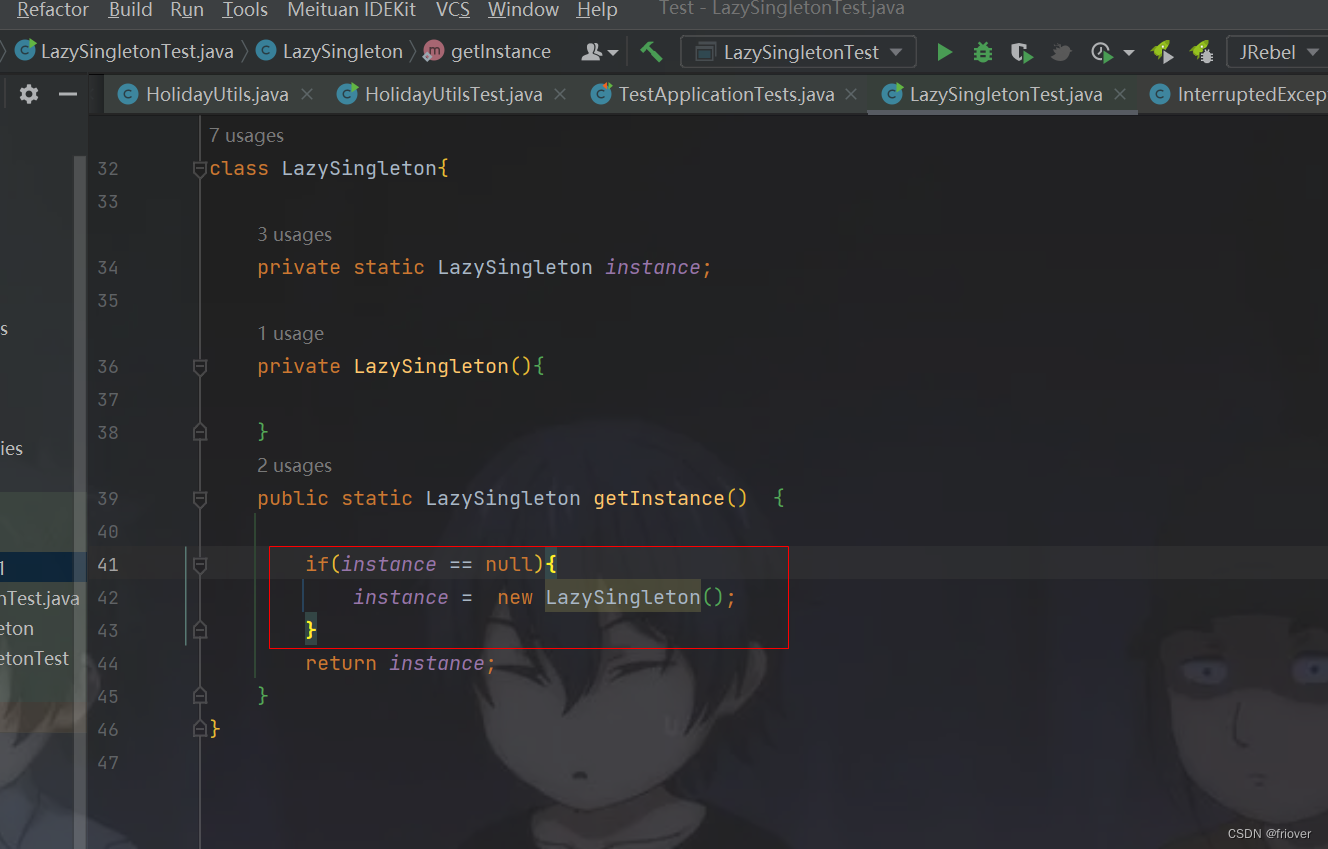Click the 'null' keyword on line 41
This screenshot has height=849, width=1328.
click(509, 565)
